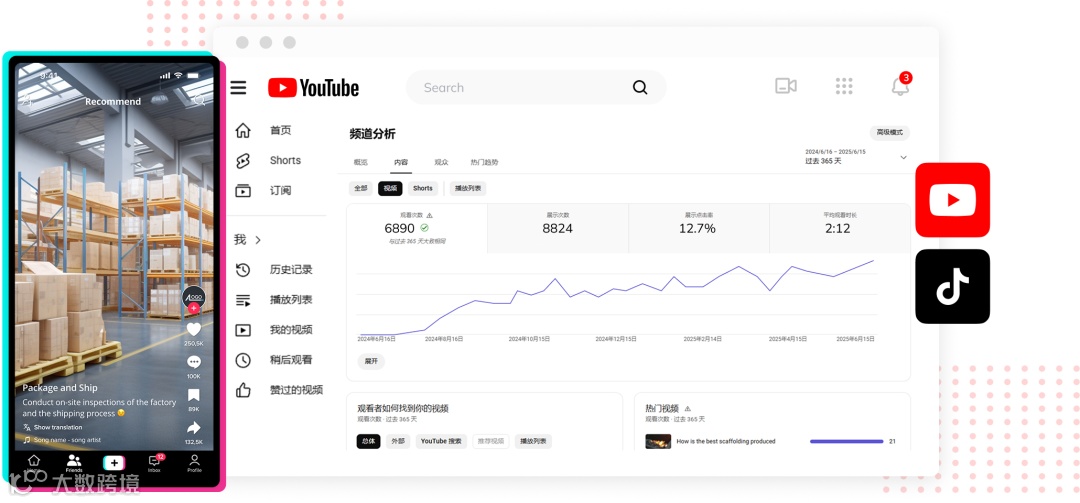The width and height of the screenshot is (1080, 503).
Task: Switch to the 内容 analytics tab
Action: click(401, 163)
